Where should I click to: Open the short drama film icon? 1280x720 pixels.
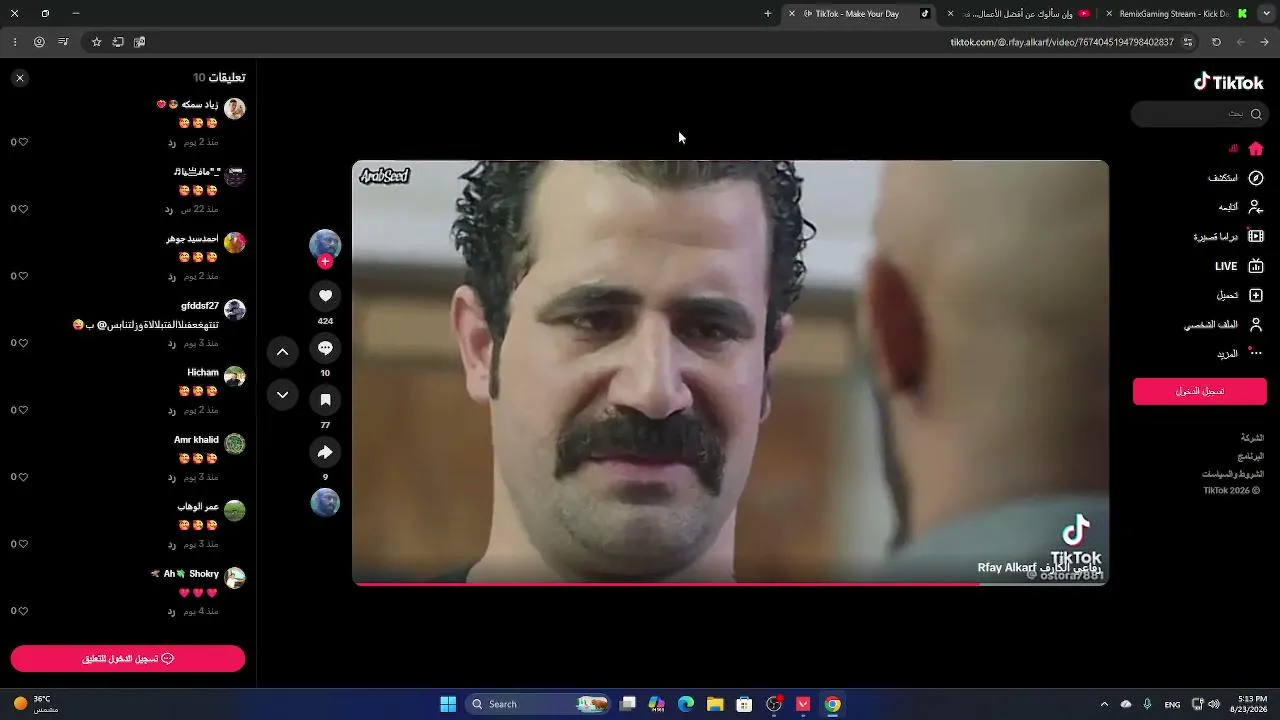point(1256,237)
